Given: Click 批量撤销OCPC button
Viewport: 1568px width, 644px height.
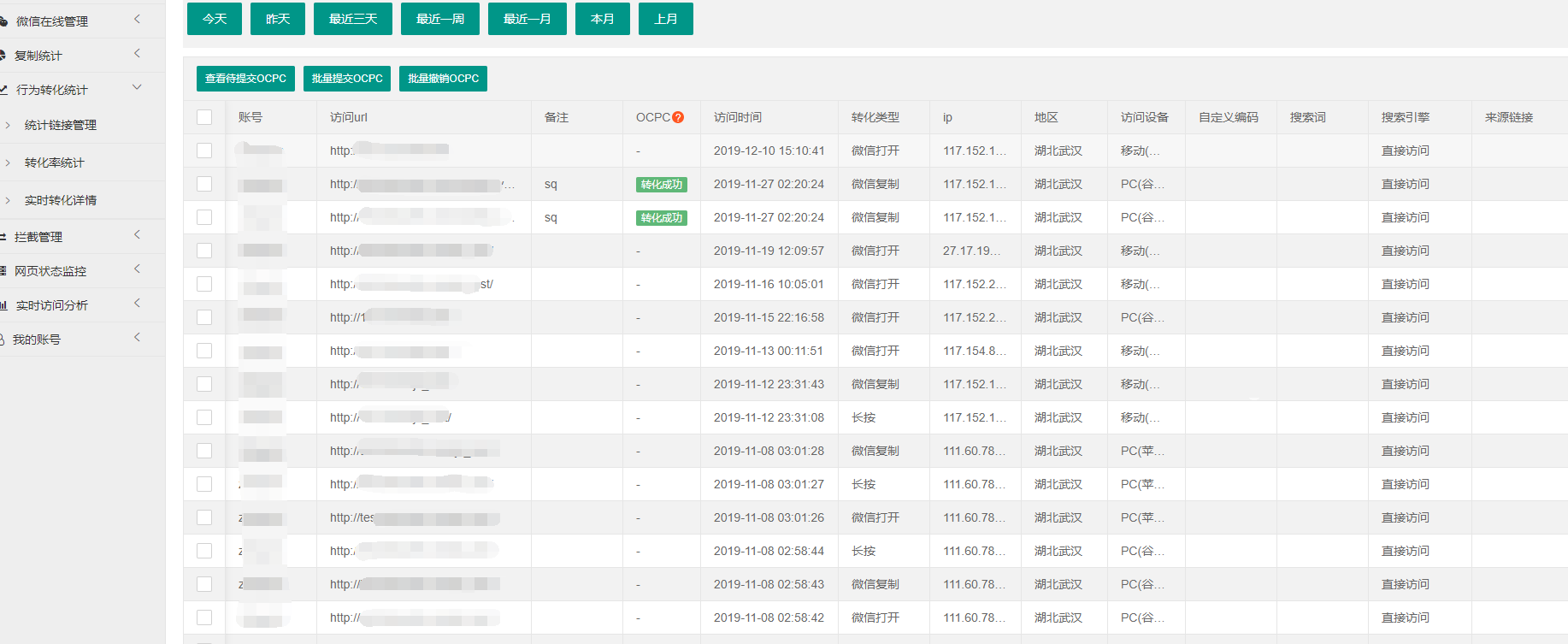Looking at the screenshot, I should (x=443, y=79).
